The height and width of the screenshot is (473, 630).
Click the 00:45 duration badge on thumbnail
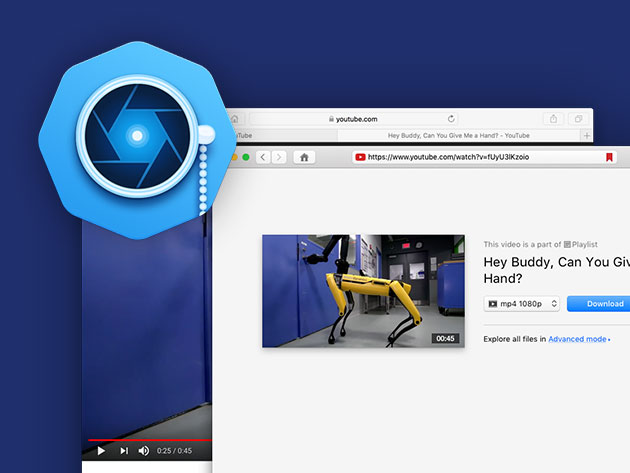point(445,338)
